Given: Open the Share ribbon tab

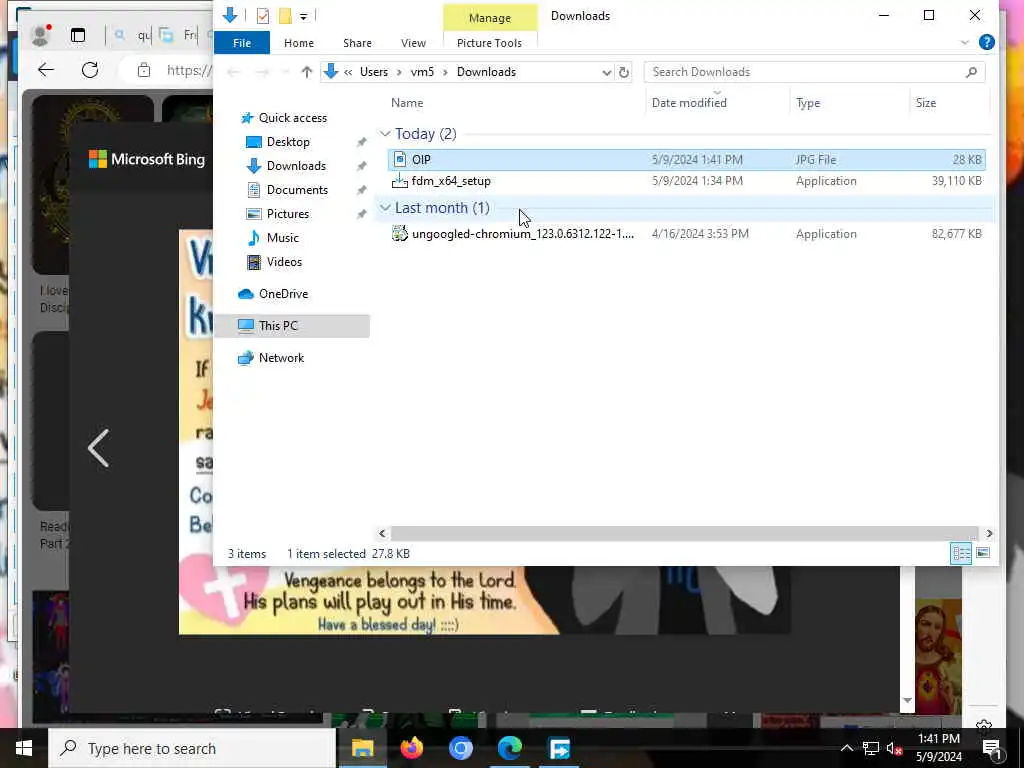Looking at the screenshot, I should [x=357, y=43].
